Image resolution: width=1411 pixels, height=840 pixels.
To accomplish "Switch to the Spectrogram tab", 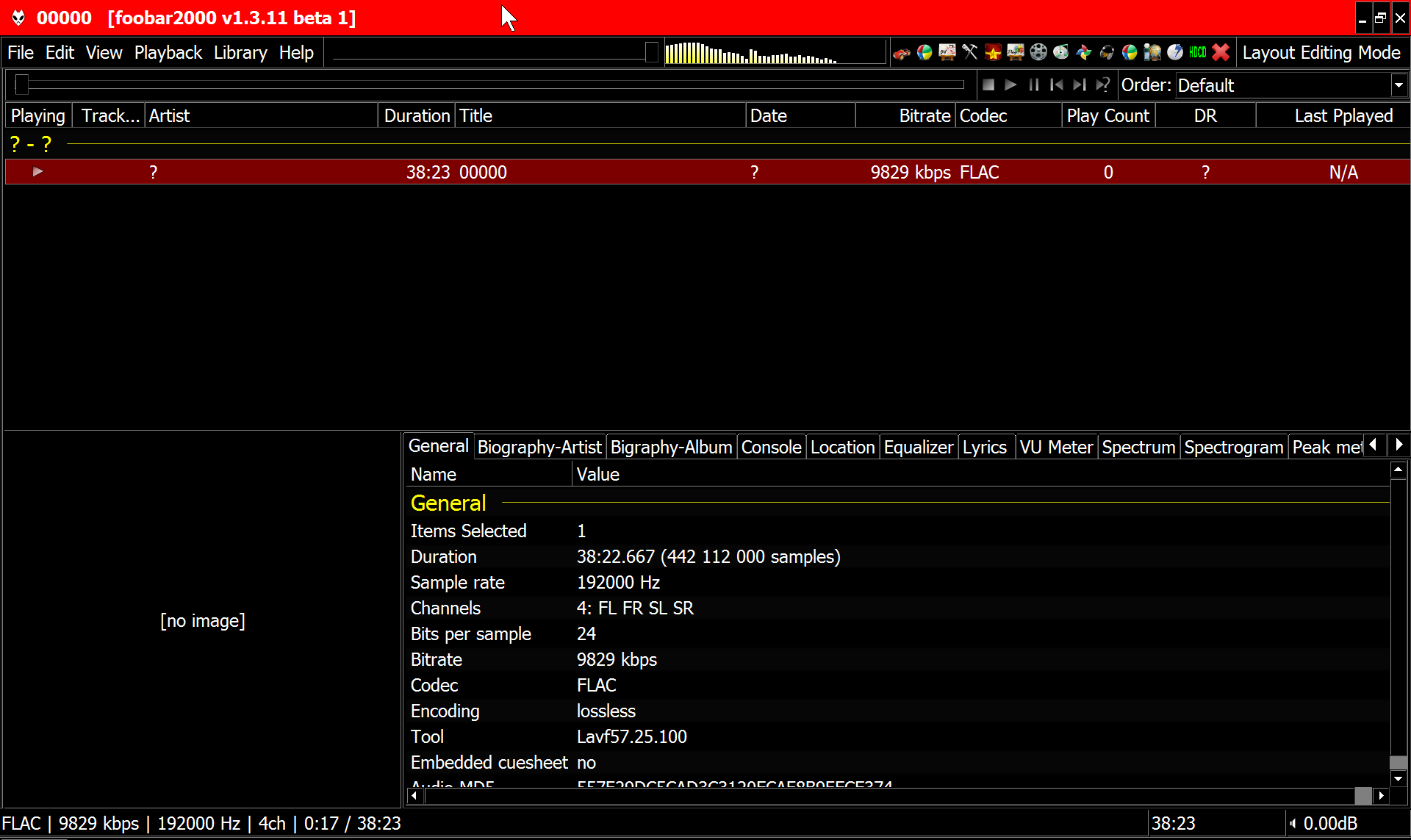I will click(1234, 447).
